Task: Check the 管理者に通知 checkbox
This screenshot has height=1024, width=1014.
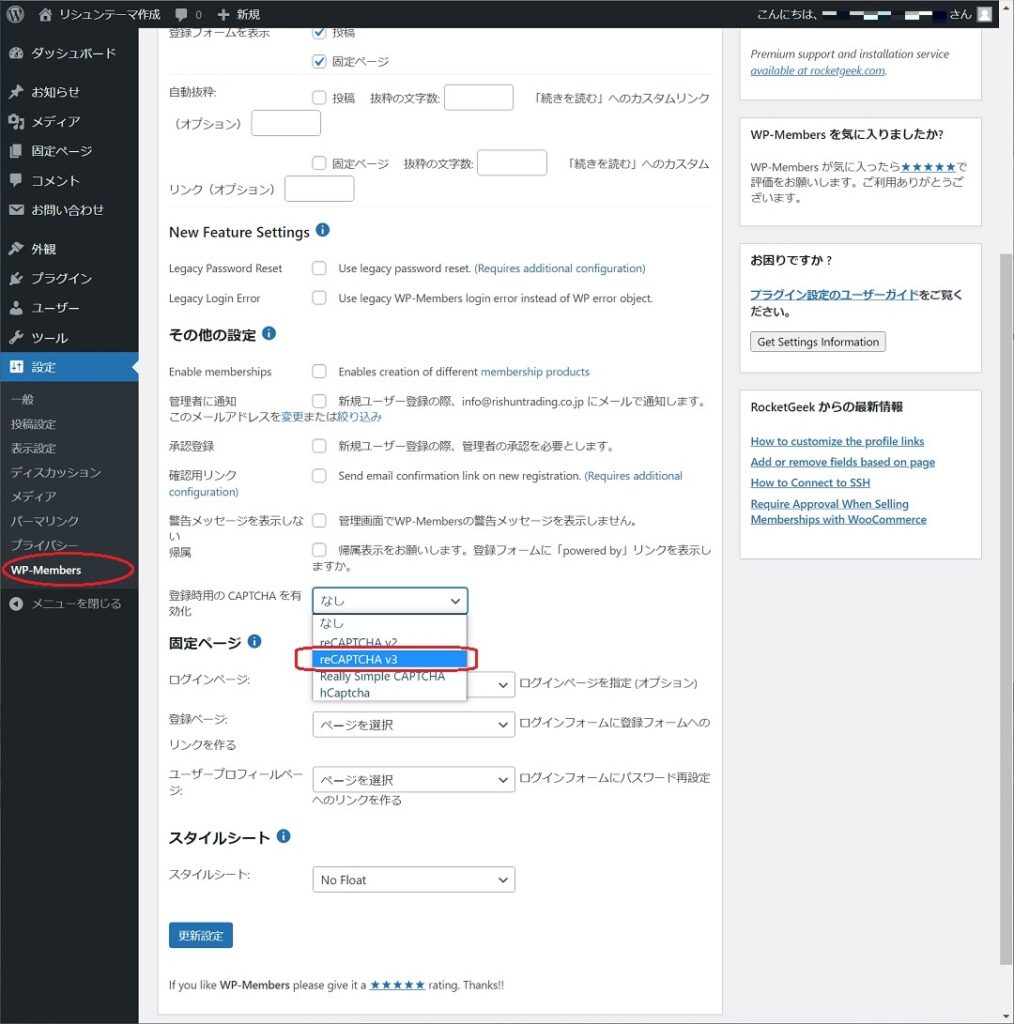Action: [x=319, y=400]
